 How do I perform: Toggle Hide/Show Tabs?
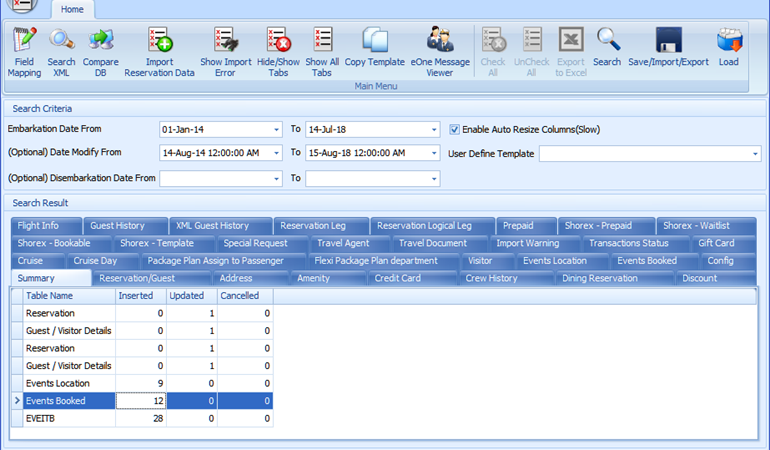(x=278, y=52)
